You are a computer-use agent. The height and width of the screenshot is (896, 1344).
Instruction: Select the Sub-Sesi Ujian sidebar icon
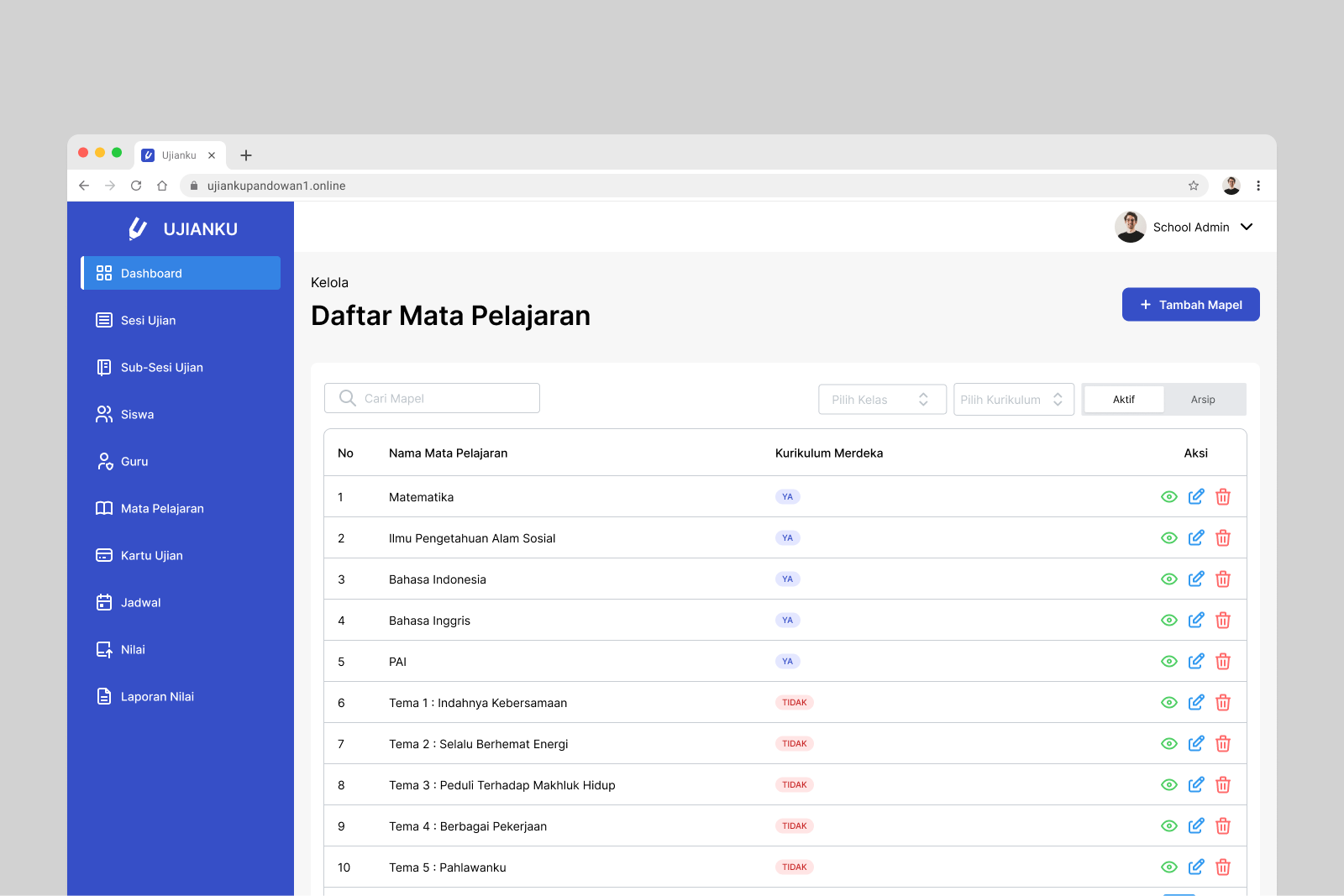(103, 367)
